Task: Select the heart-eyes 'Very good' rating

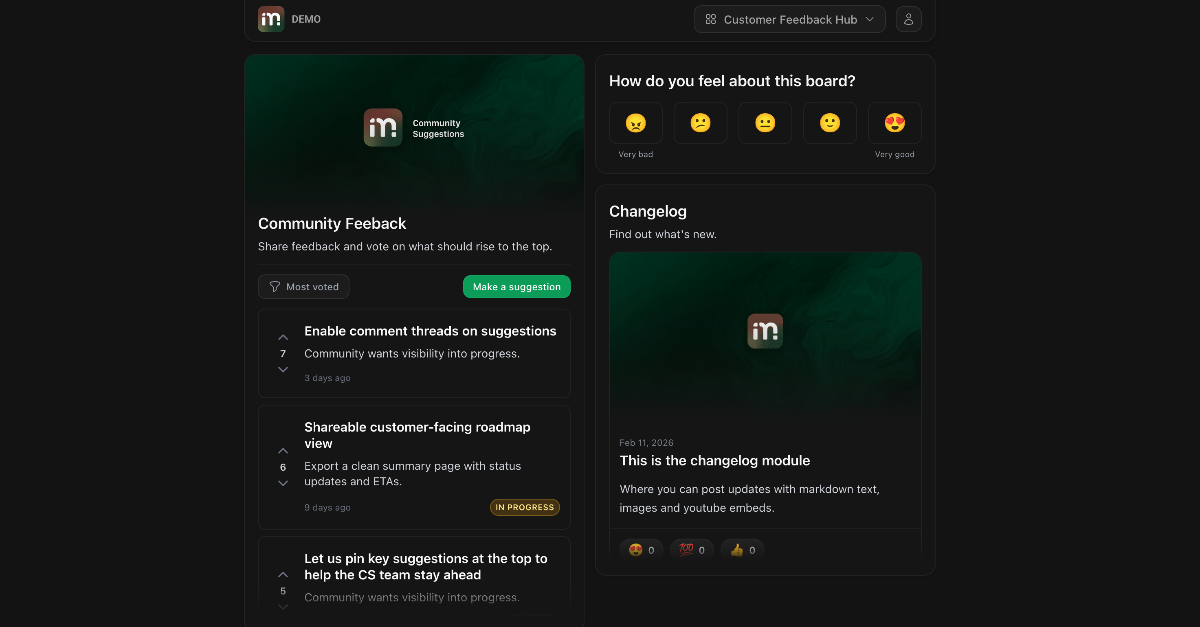Action: pyautogui.click(x=894, y=123)
